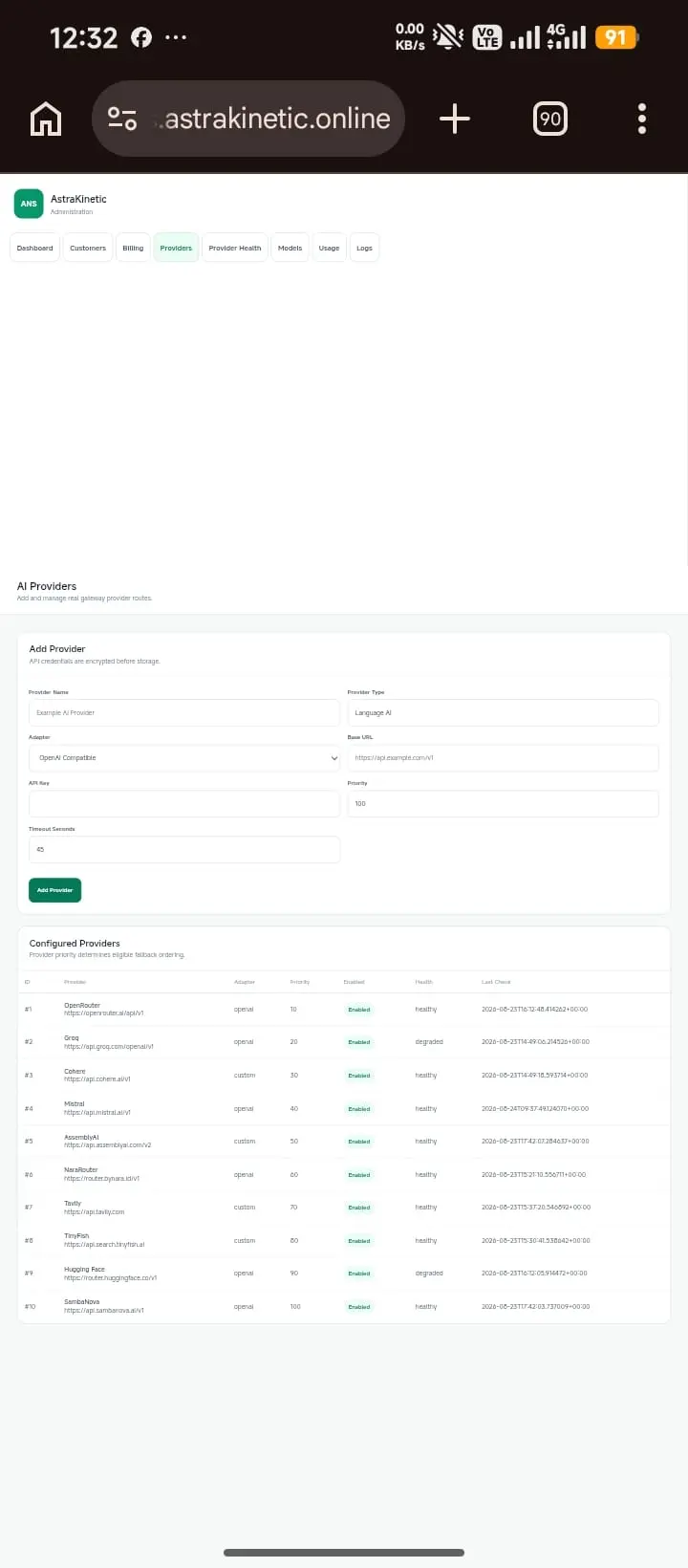Click the Priority column header
The width and height of the screenshot is (688, 1568).
tap(300, 982)
